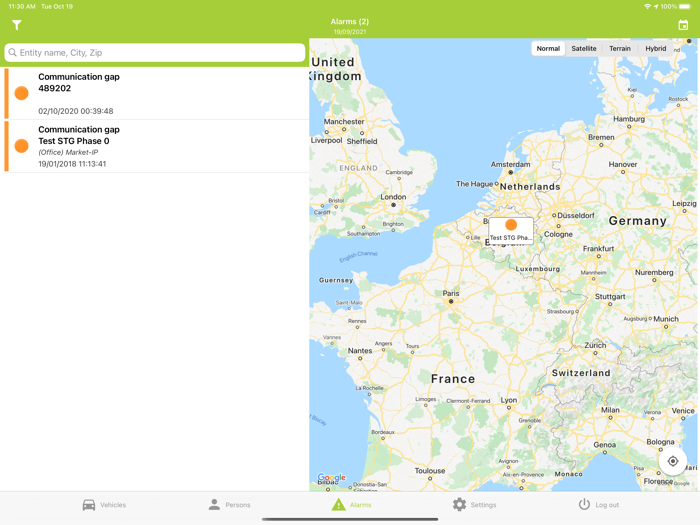Open the alarm filter funnel icon
Screen dimensions: 700x525
click(17, 25)
